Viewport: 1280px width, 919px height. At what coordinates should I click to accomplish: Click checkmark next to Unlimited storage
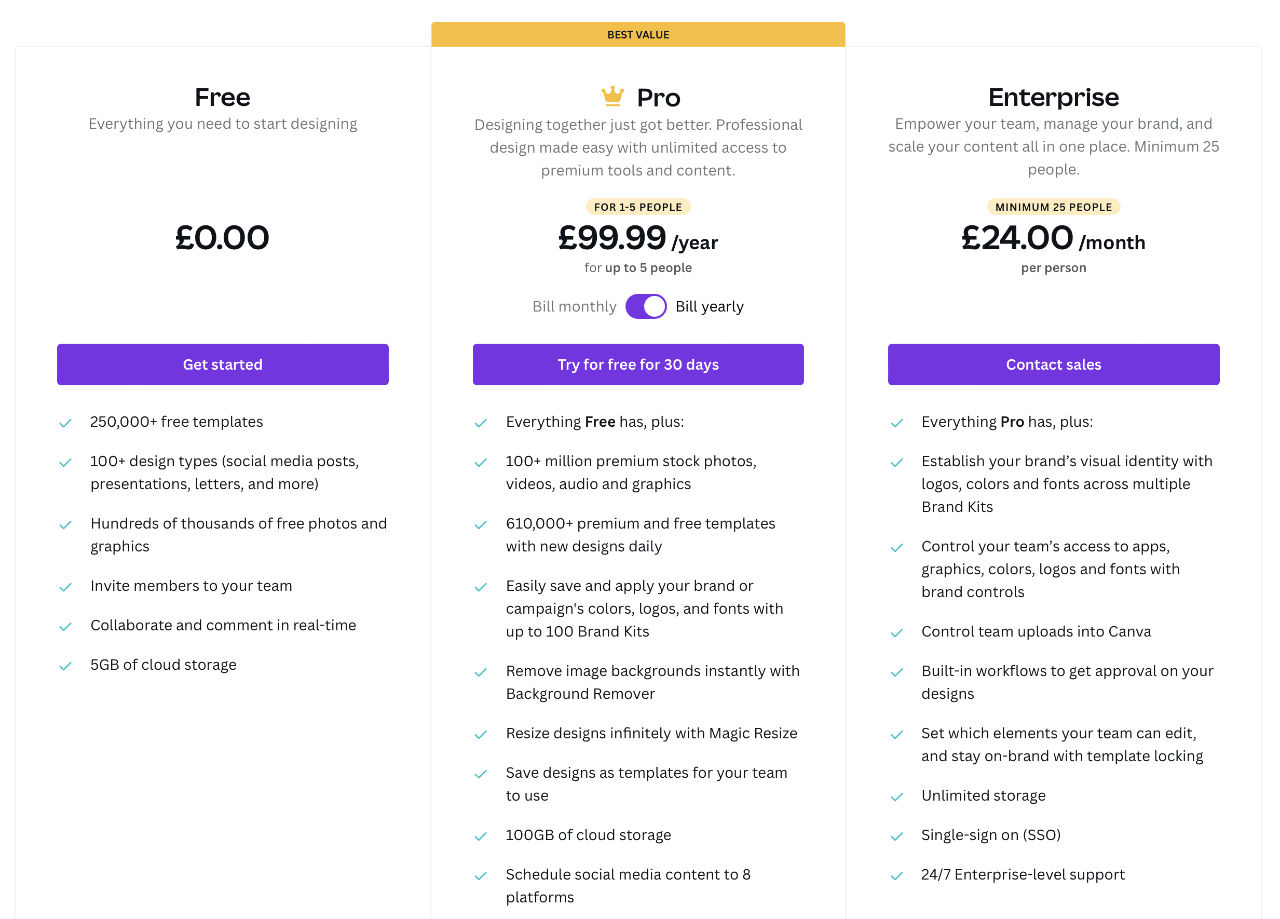[x=897, y=797]
